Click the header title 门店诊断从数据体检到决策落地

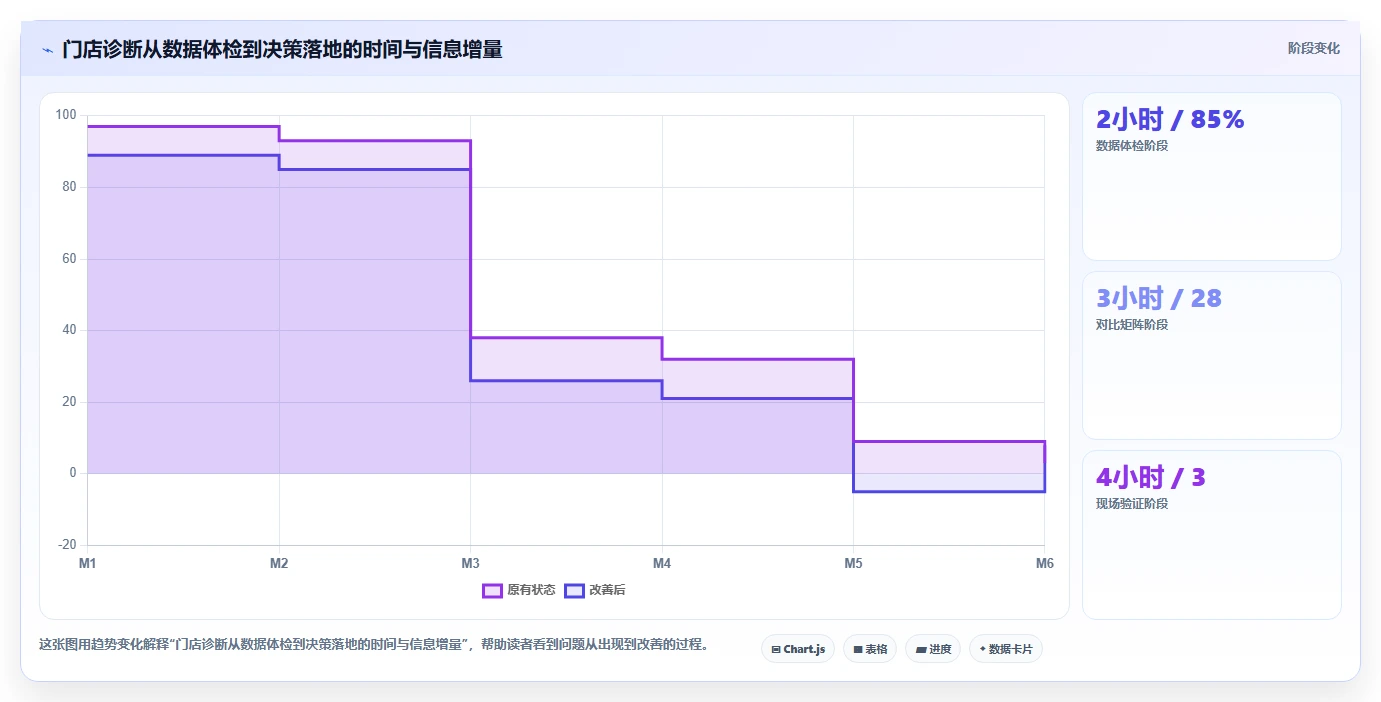click(282, 49)
